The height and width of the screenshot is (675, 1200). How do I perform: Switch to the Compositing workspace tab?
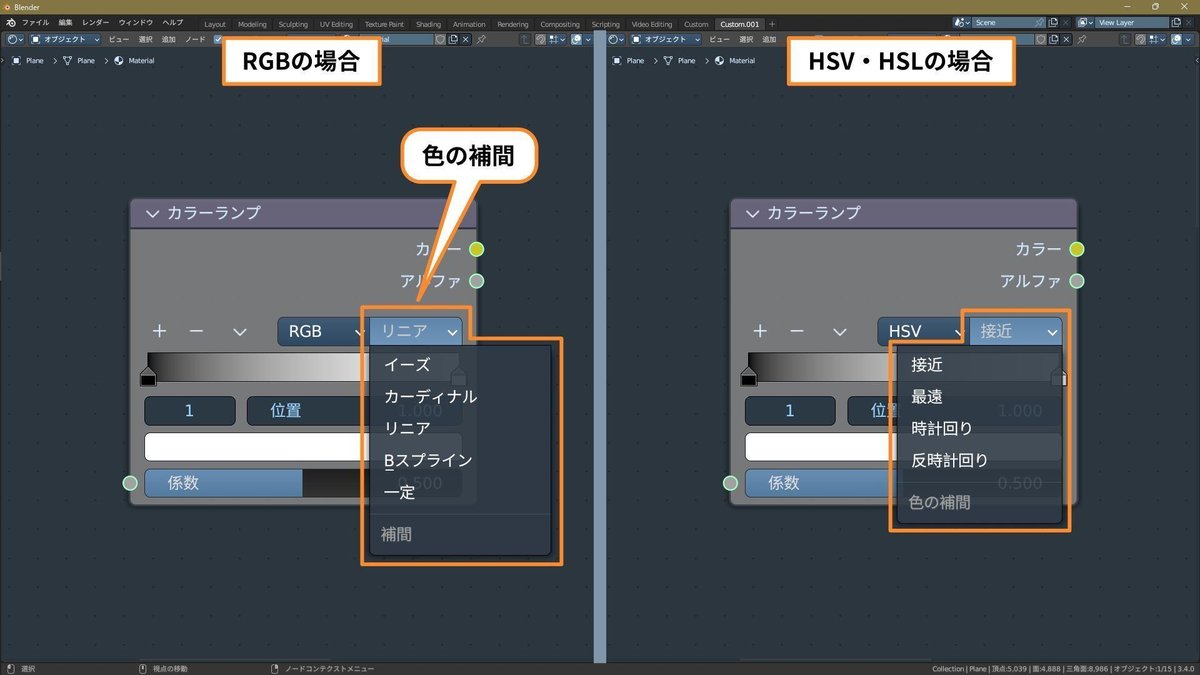click(x=560, y=24)
